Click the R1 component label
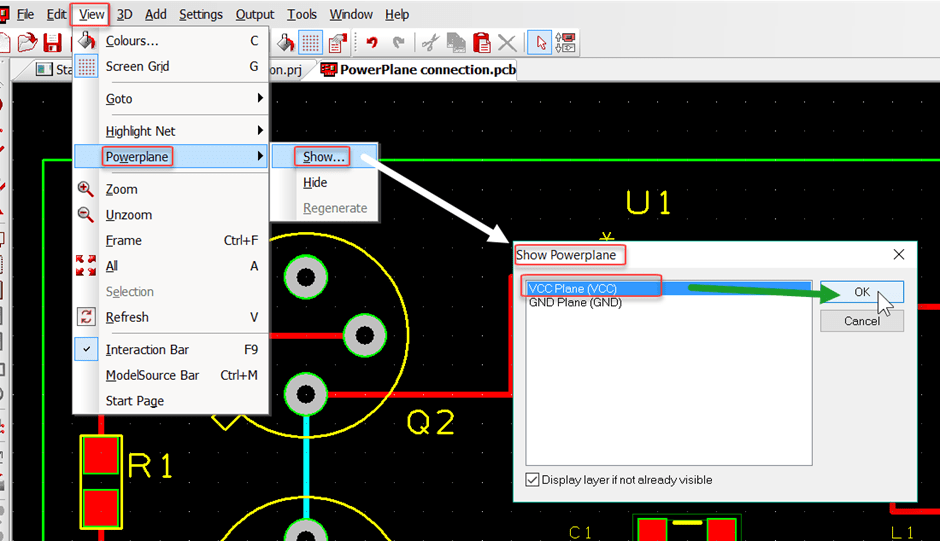The height and width of the screenshot is (541, 940). (x=150, y=465)
